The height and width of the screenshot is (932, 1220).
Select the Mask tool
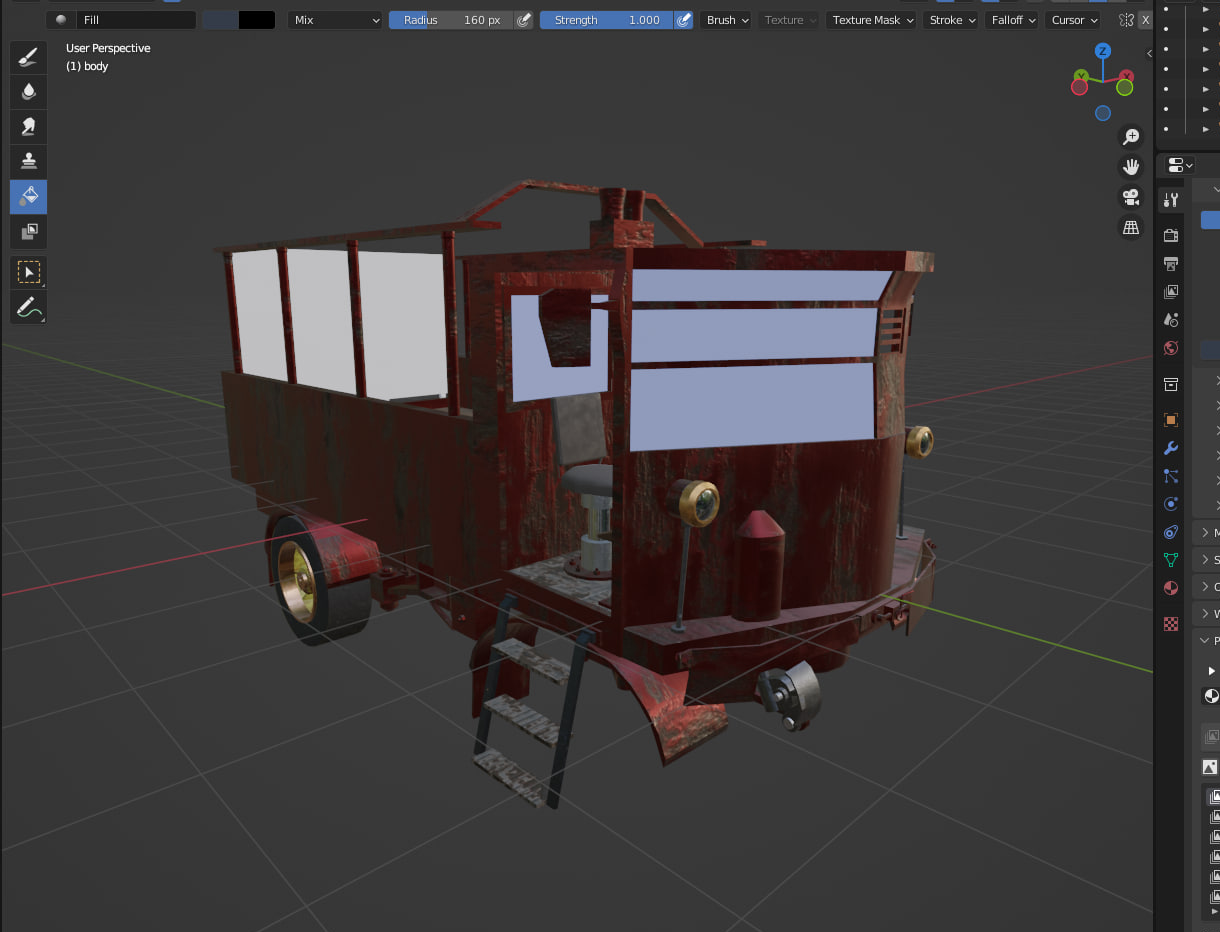(x=29, y=231)
